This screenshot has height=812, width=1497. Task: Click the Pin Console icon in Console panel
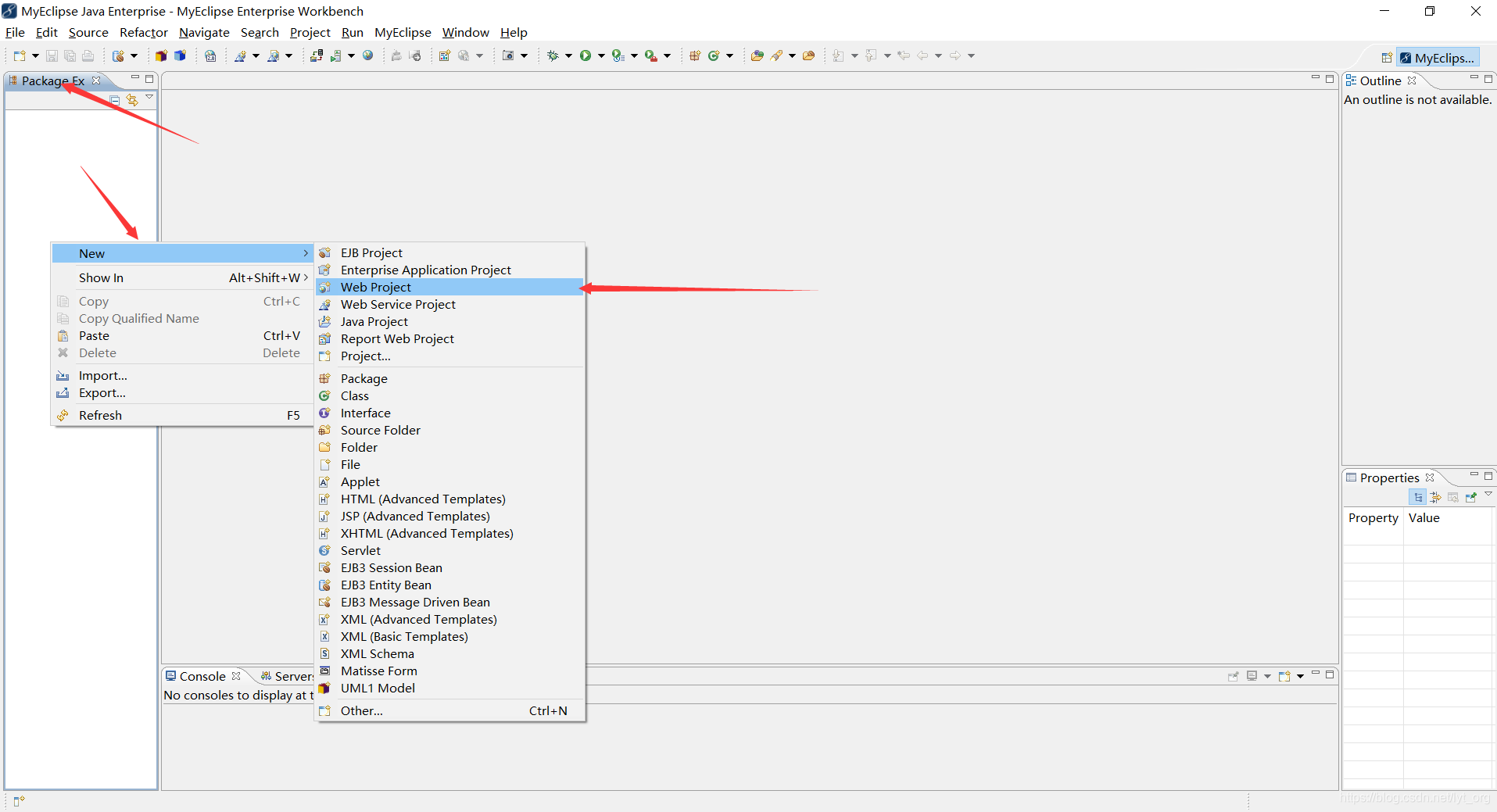click(x=1233, y=676)
